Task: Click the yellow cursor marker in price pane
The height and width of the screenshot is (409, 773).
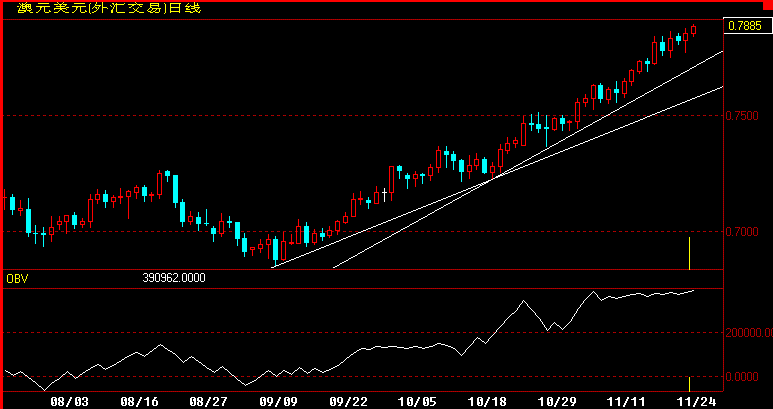Action: [x=689, y=253]
